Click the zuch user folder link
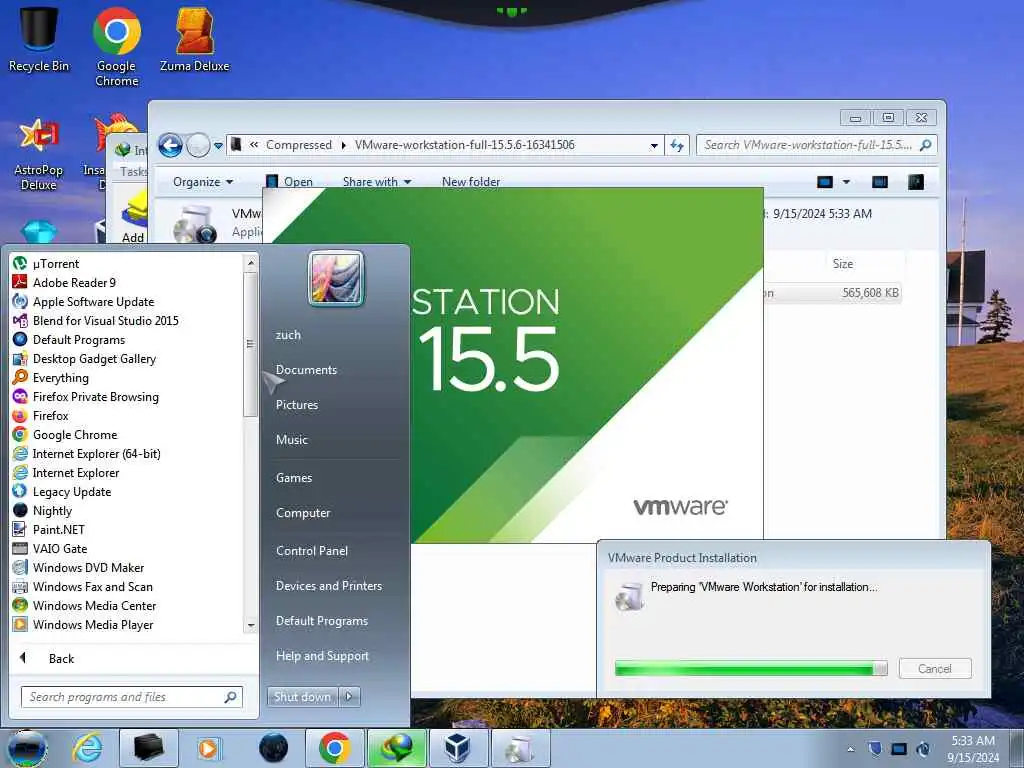 coord(288,334)
